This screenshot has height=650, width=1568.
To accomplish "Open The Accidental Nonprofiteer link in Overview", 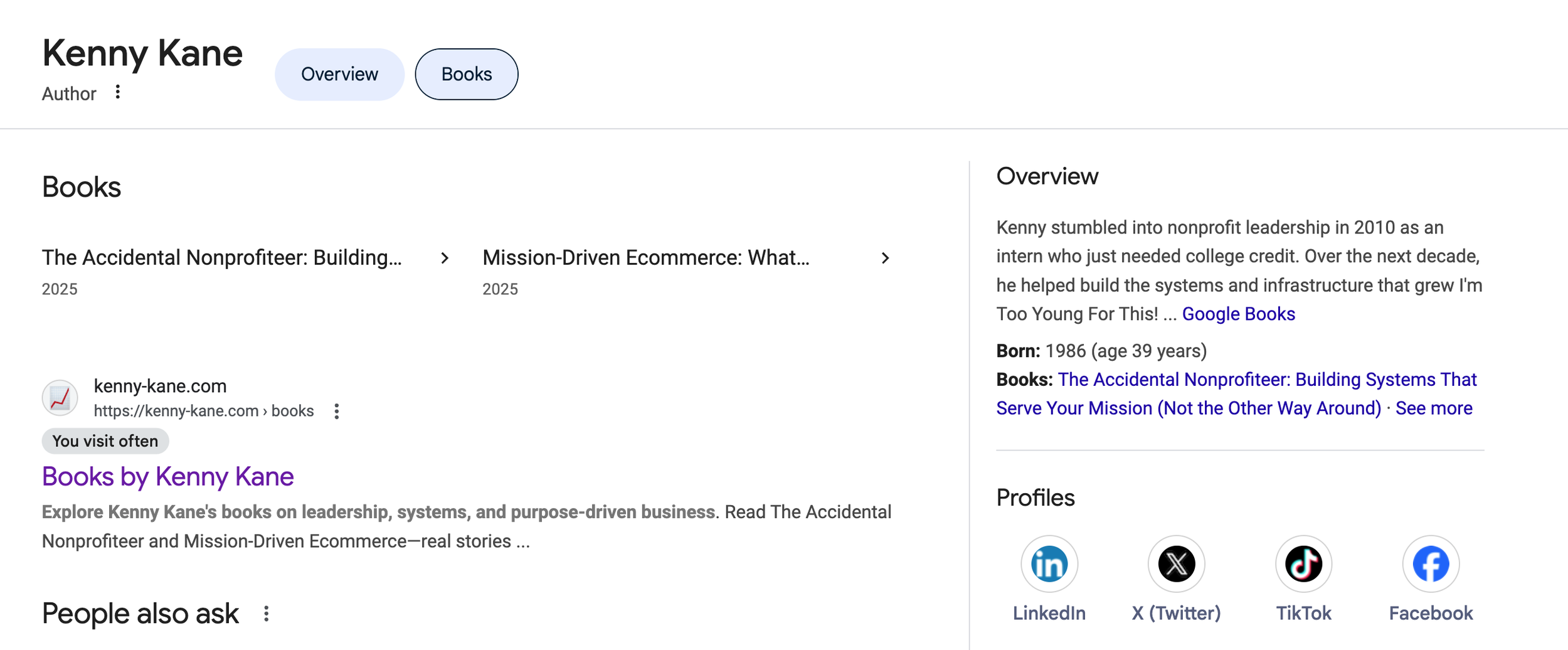I will point(1267,380).
